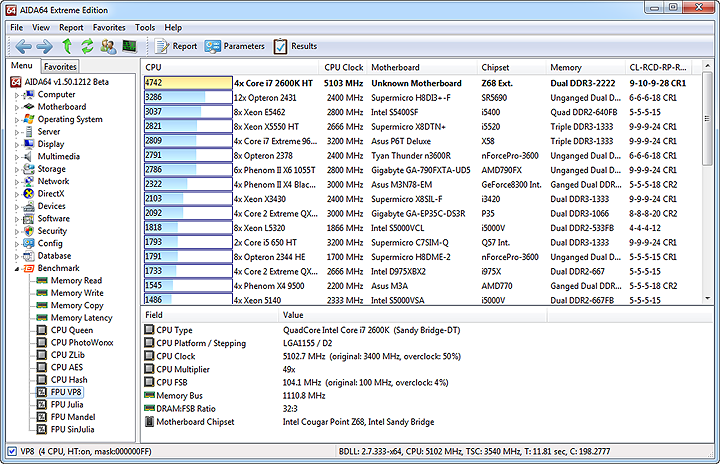Select the Software icon in tree
This screenshot has width=720, height=464.
coord(29,218)
